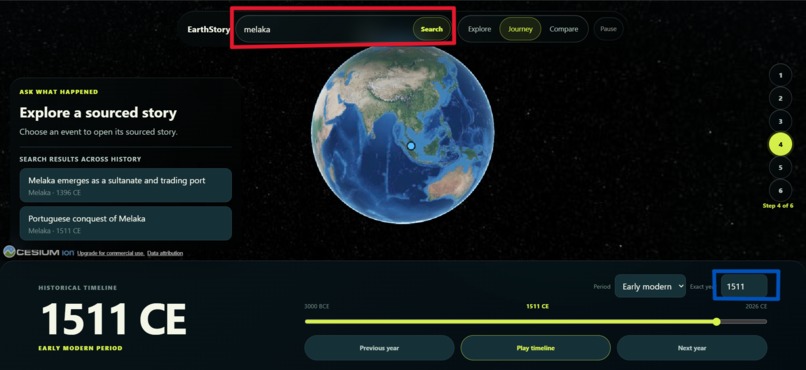This screenshot has height=370, width=806.
Task: Go to journey step 3
Action: [x=780, y=122]
